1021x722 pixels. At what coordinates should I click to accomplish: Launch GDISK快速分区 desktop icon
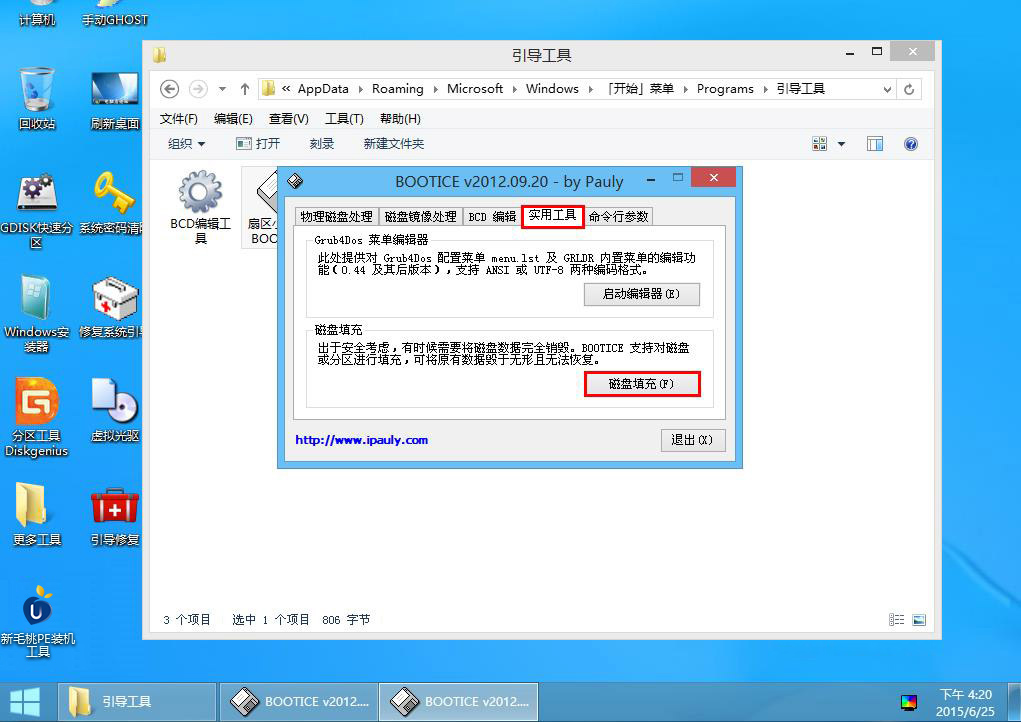click(x=36, y=210)
